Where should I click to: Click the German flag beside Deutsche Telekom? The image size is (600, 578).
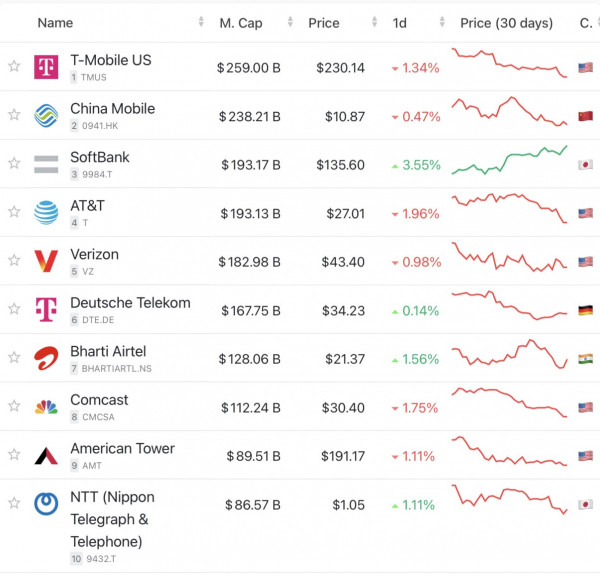point(585,310)
